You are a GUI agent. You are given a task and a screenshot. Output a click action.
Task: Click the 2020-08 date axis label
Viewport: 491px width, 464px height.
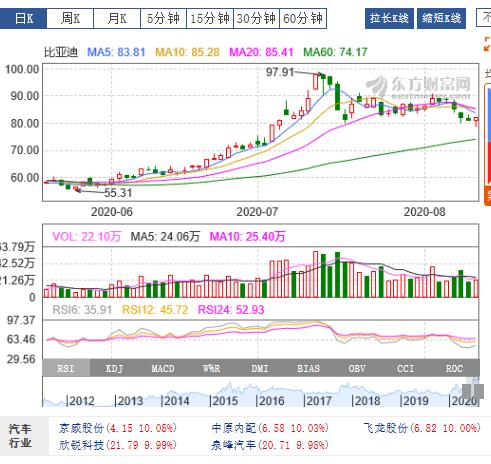[424, 212]
